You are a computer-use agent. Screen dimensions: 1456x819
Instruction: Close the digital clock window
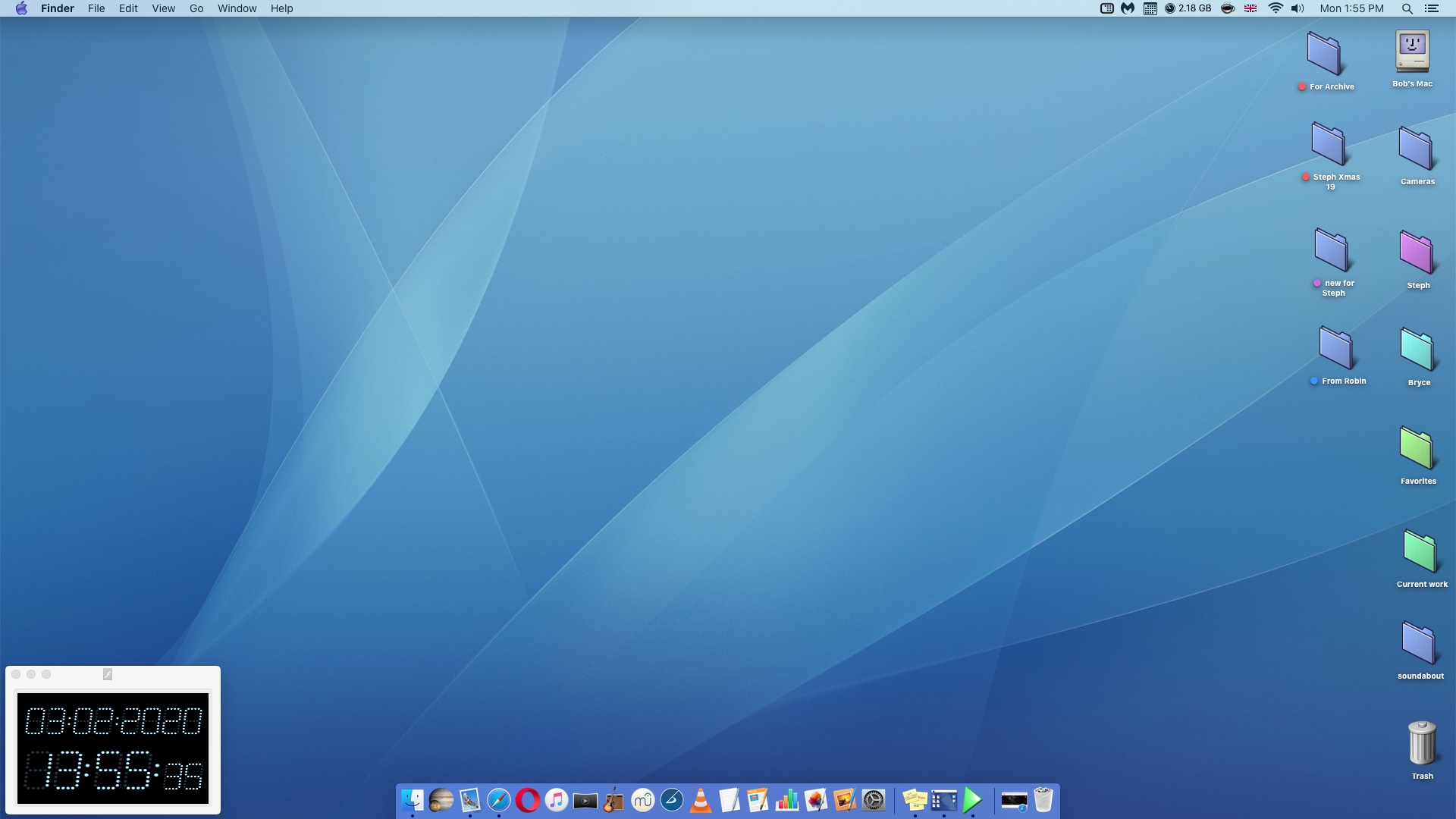[x=16, y=674]
